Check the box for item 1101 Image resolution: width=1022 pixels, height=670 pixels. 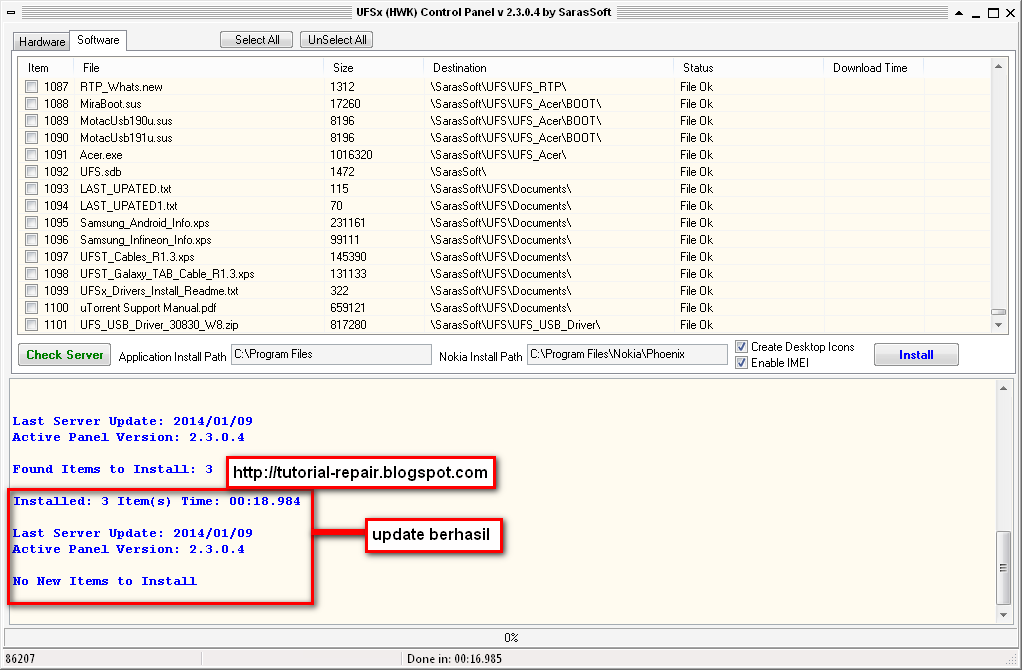pyautogui.click(x=31, y=325)
